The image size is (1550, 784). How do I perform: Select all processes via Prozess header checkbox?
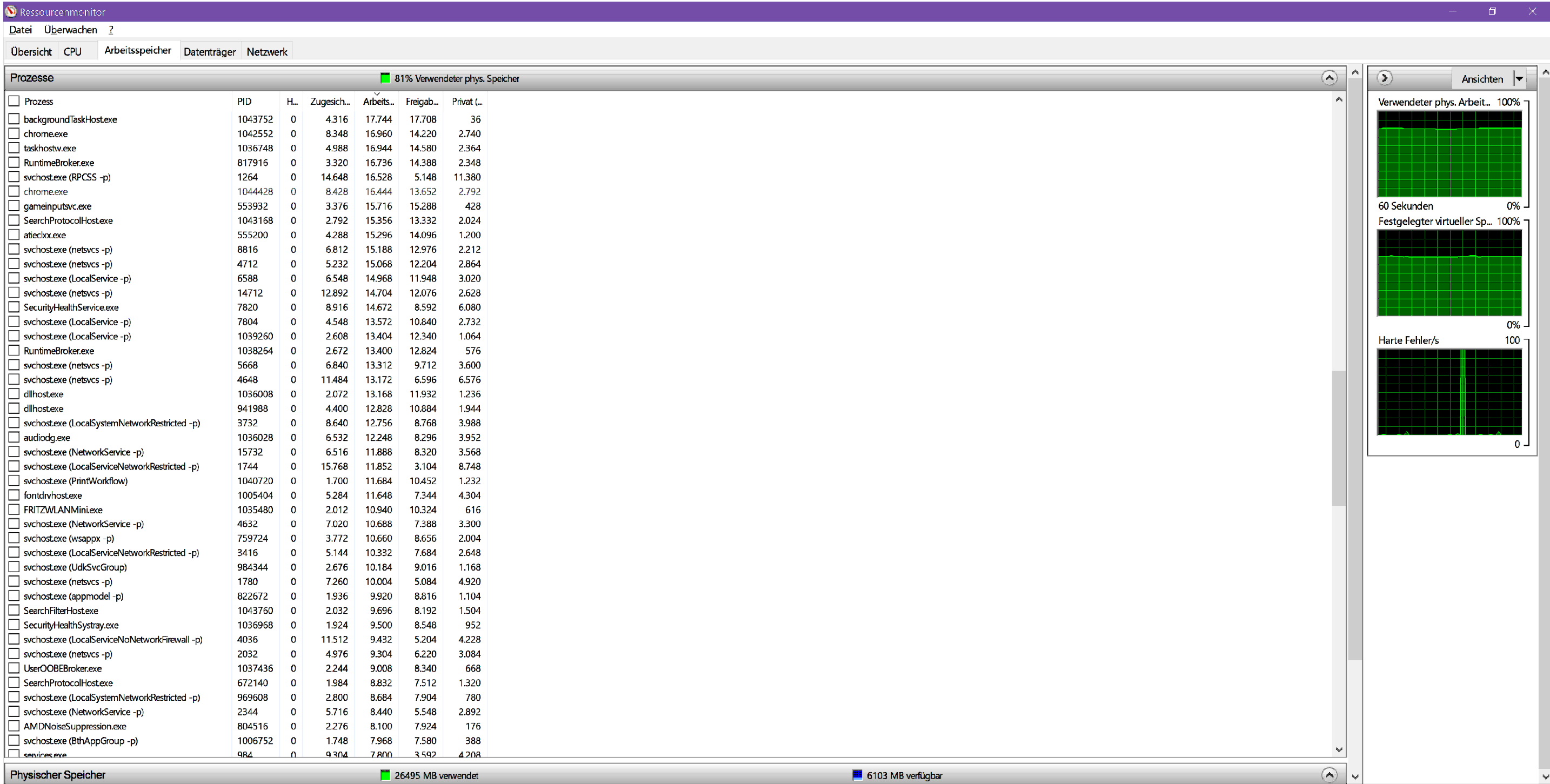tap(14, 101)
